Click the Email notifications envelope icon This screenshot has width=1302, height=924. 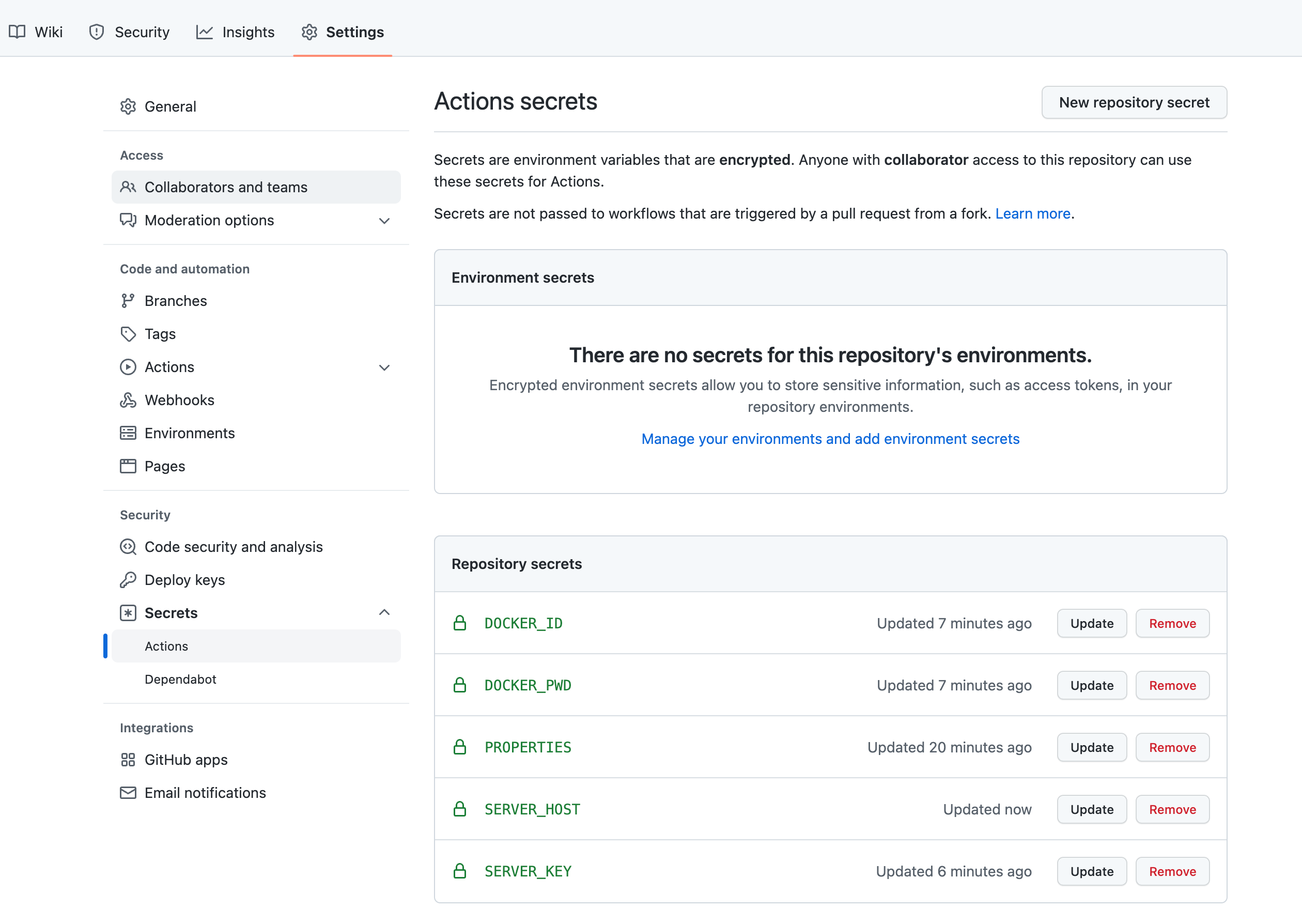click(128, 793)
